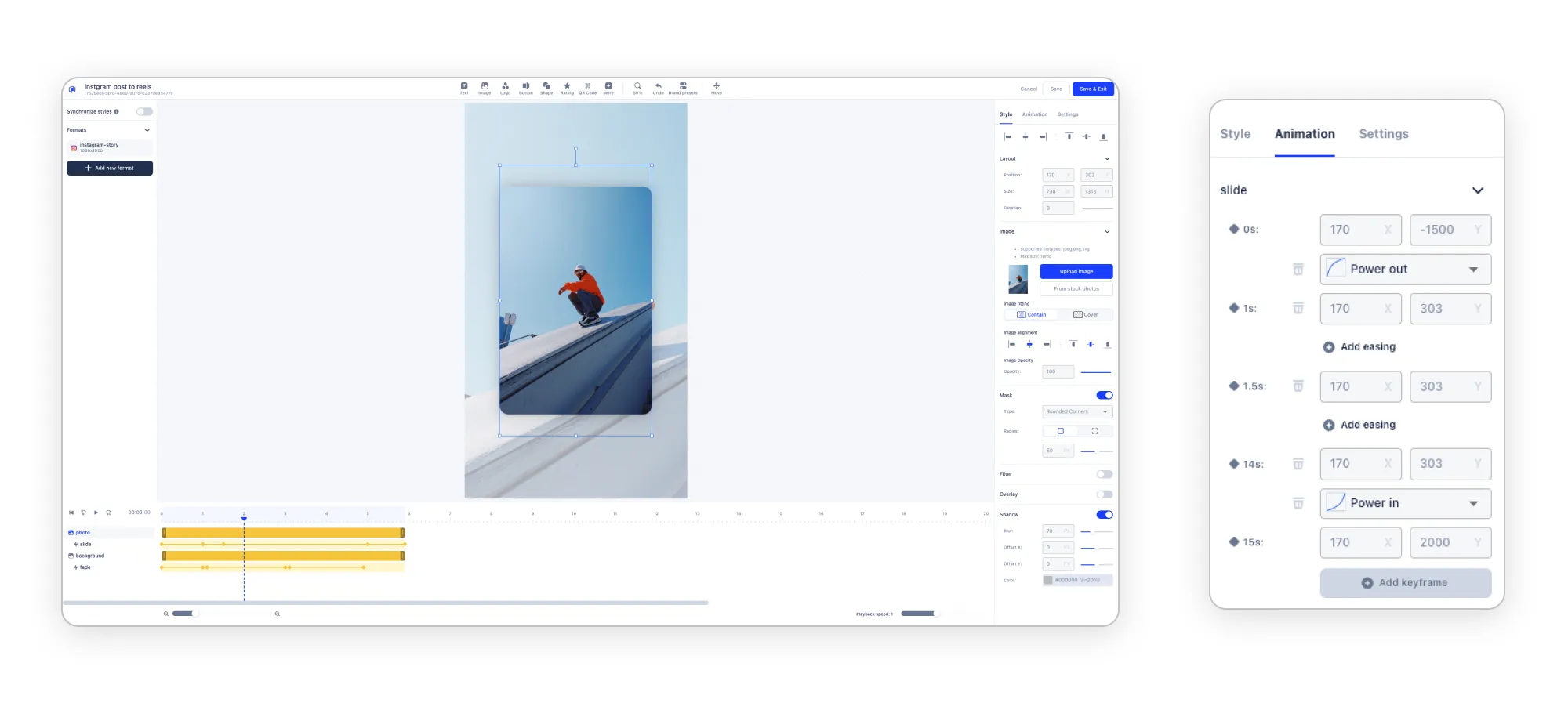Click Upload image button
1568x710 pixels.
pos(1076,271)
